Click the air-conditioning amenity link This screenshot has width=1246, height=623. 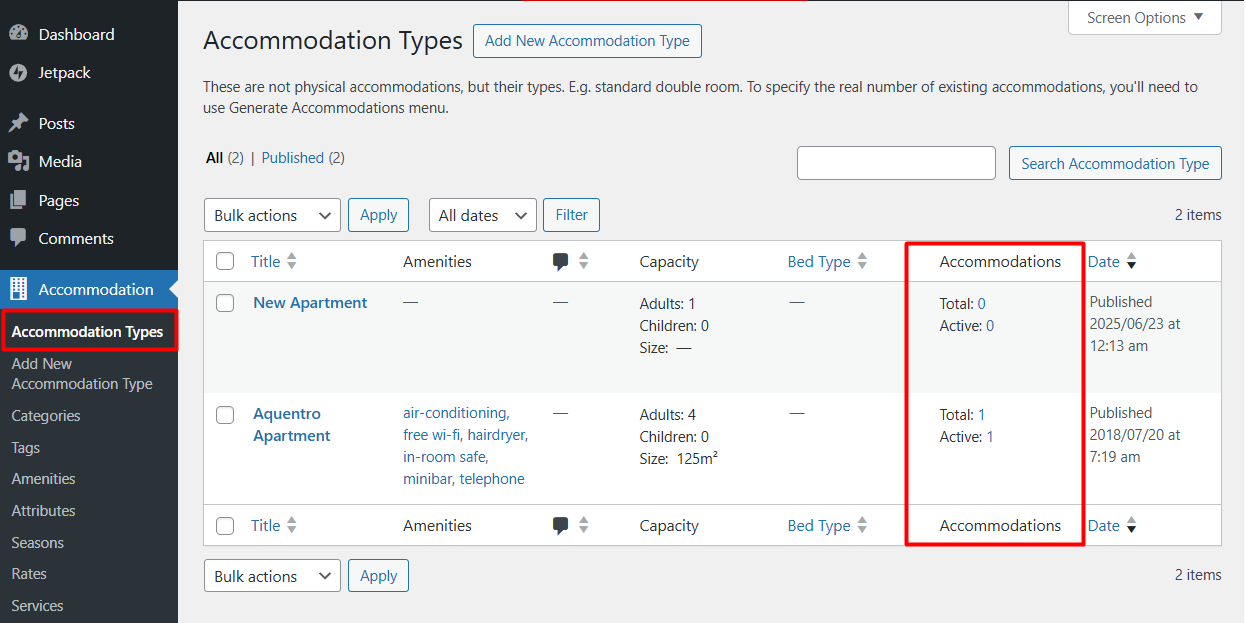pos(456,413)
